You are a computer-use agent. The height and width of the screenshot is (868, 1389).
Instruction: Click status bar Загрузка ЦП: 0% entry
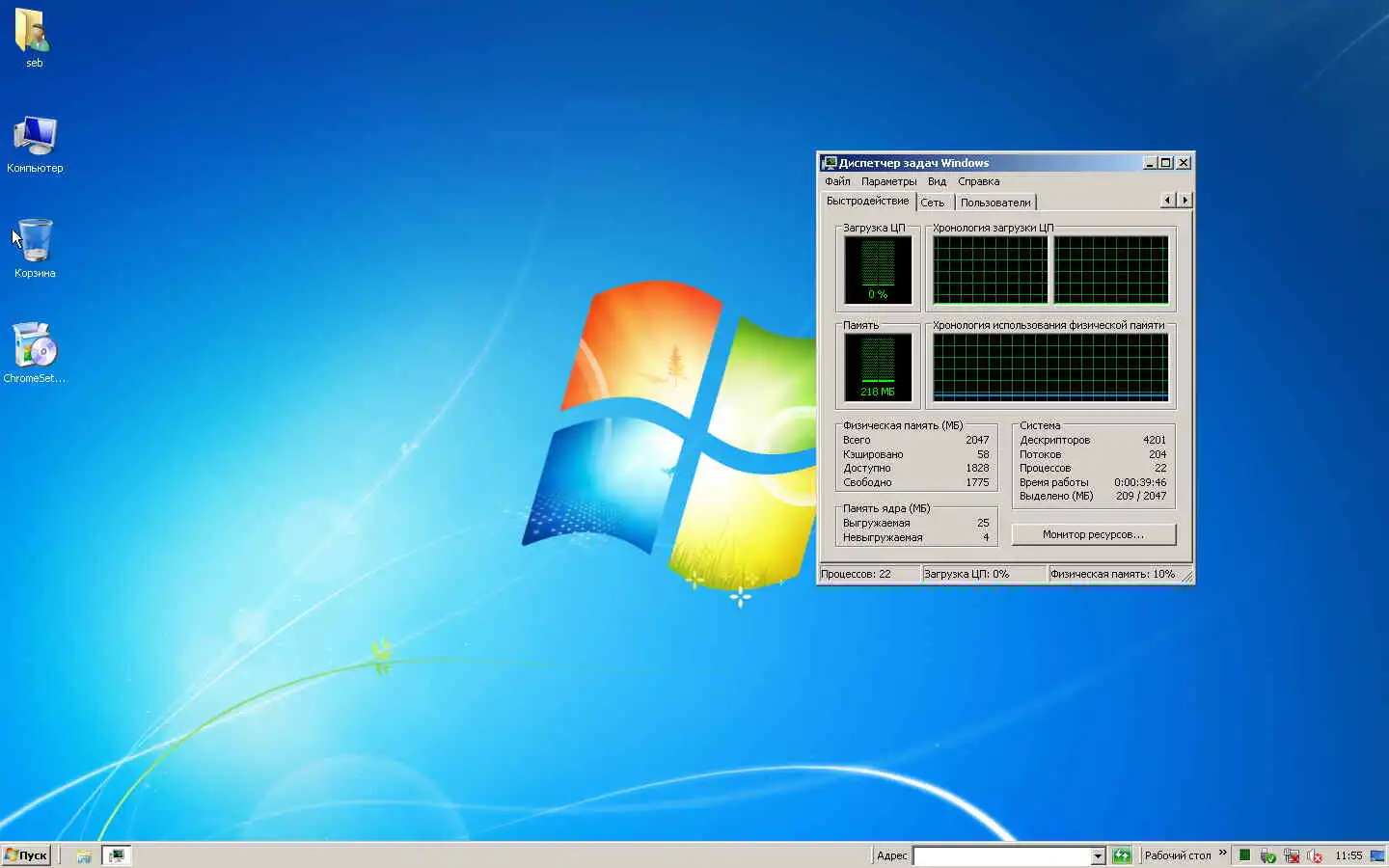coord(984,574)
